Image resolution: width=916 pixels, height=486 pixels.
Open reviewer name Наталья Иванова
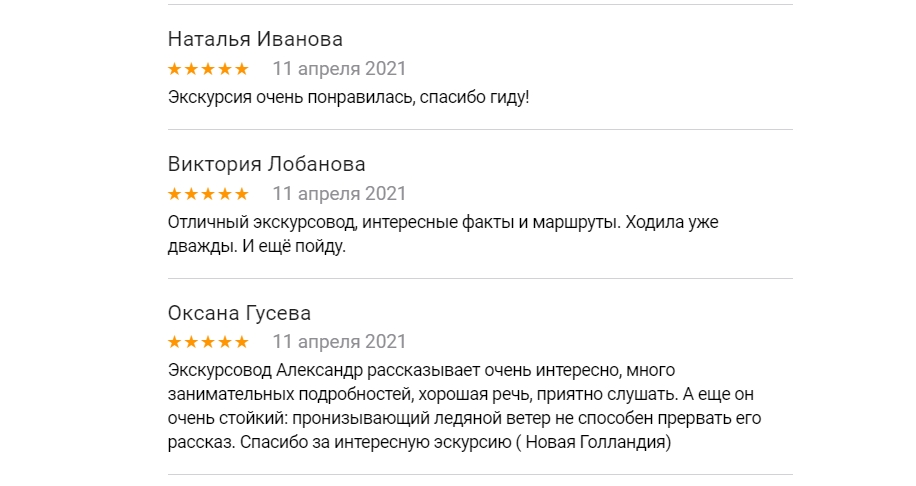255,40
